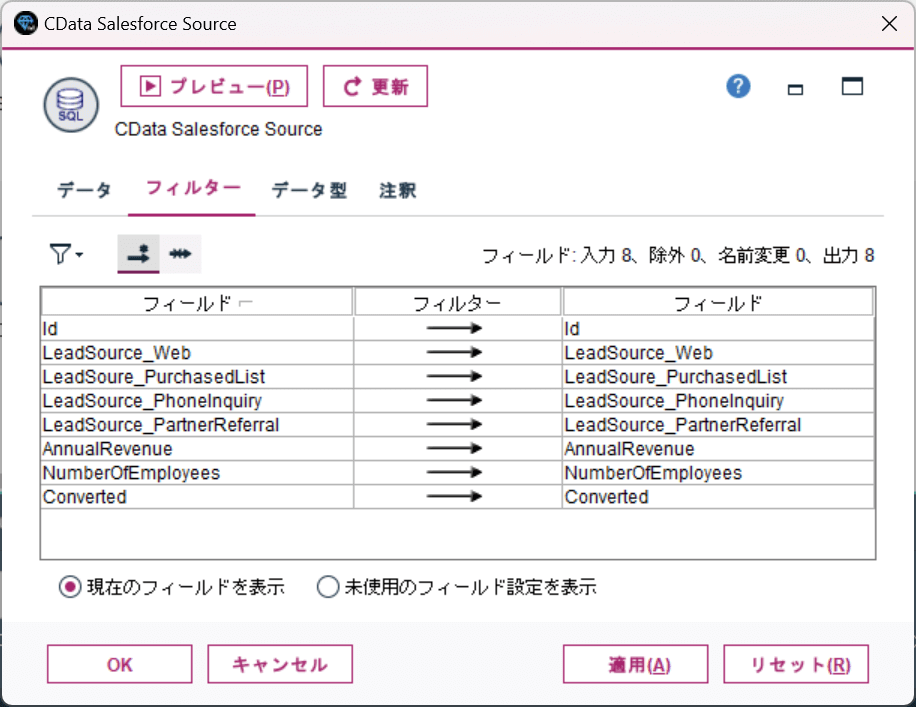The image size is (916, 707).
Task: Toggle filter arrow for LeadSource_Web field
Action: [x=457, y=353]
